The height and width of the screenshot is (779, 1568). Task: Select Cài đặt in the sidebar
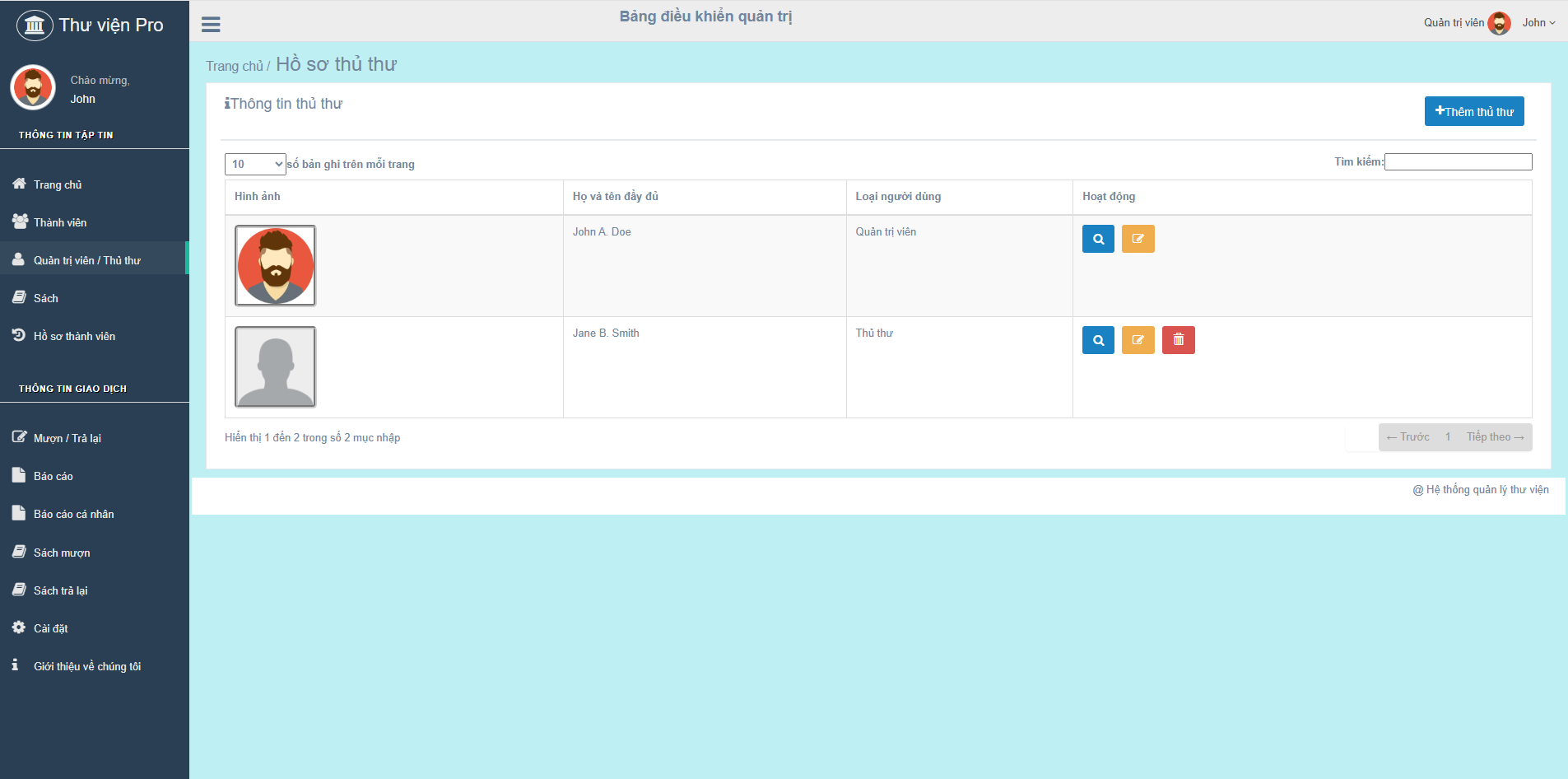coord(51,628)
